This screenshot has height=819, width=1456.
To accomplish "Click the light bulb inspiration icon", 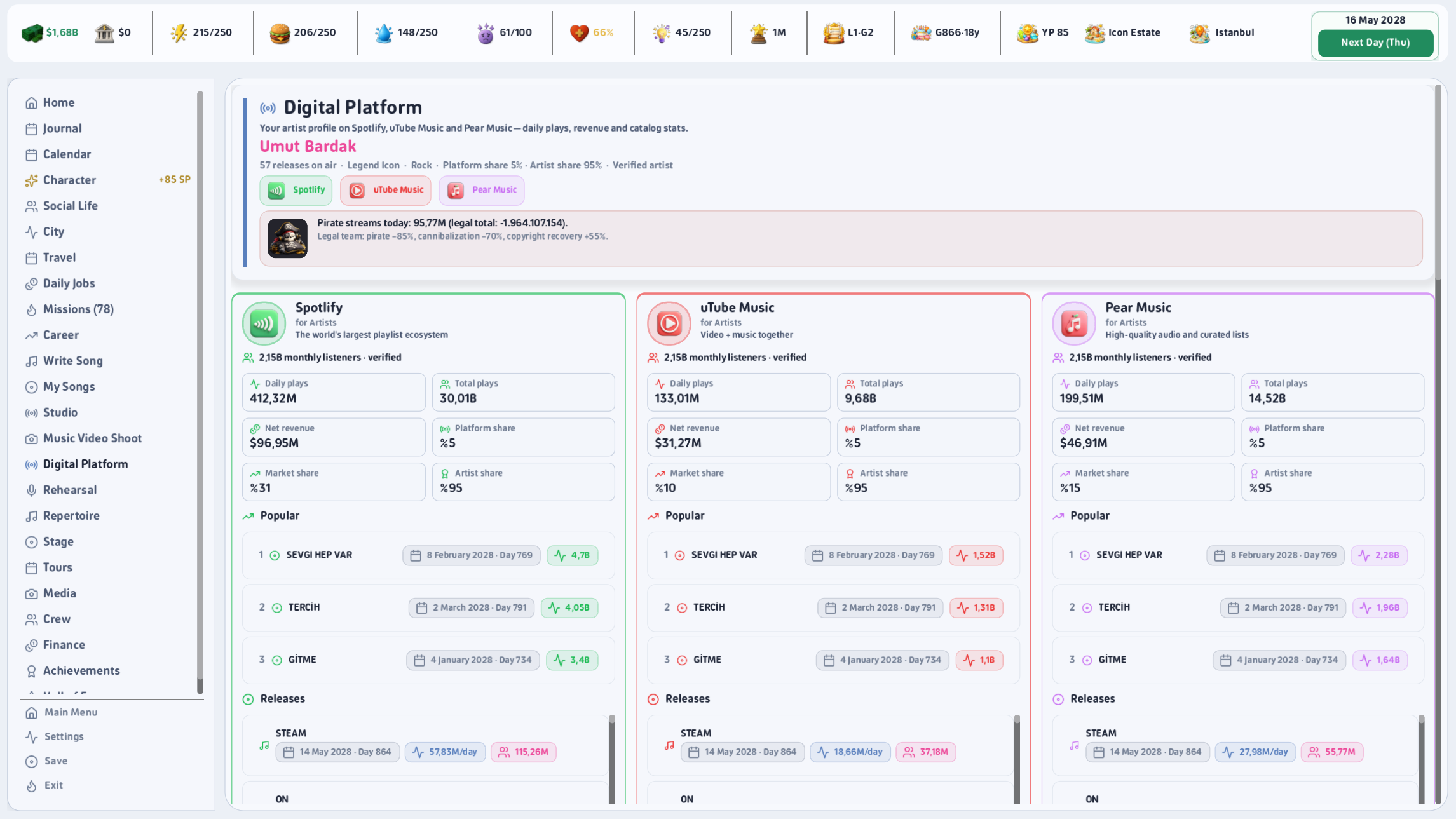I will click(662, 33).
